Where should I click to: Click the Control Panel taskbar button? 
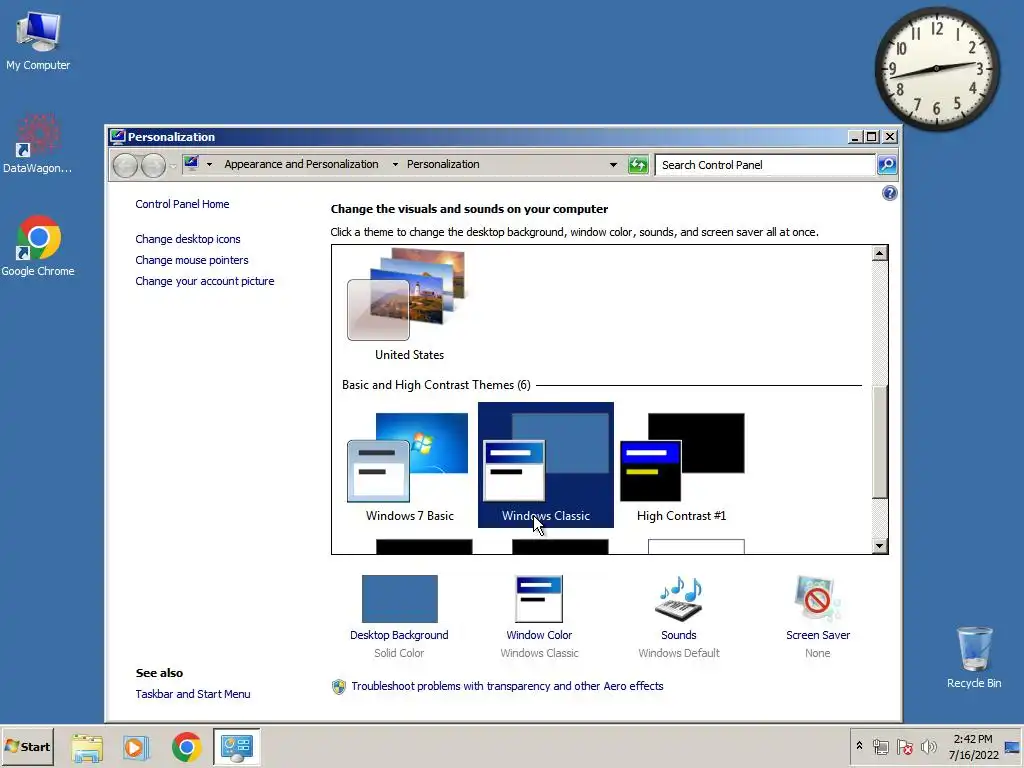click(x=236, y=747)
